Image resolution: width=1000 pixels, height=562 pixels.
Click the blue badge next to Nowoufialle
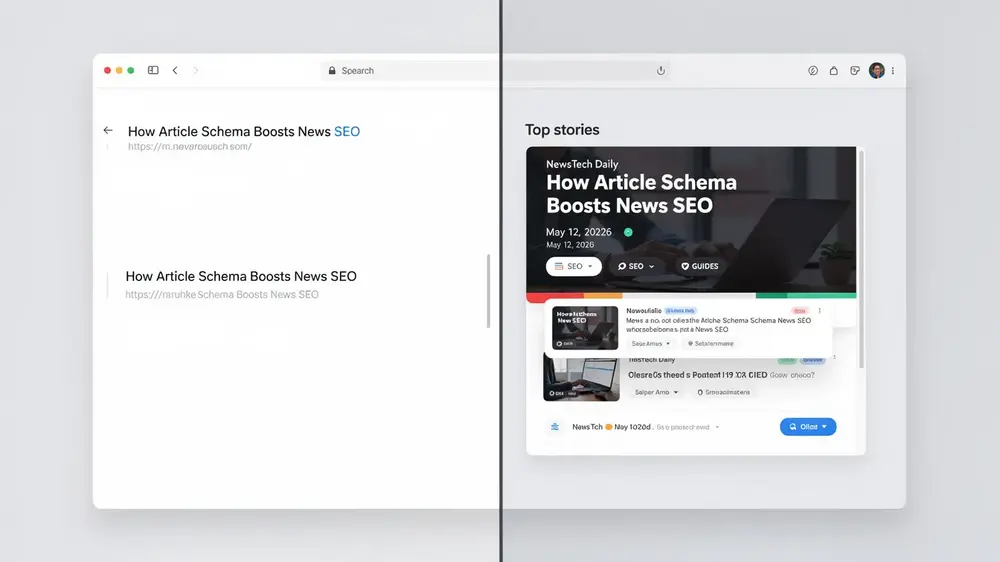click(680, 311)
